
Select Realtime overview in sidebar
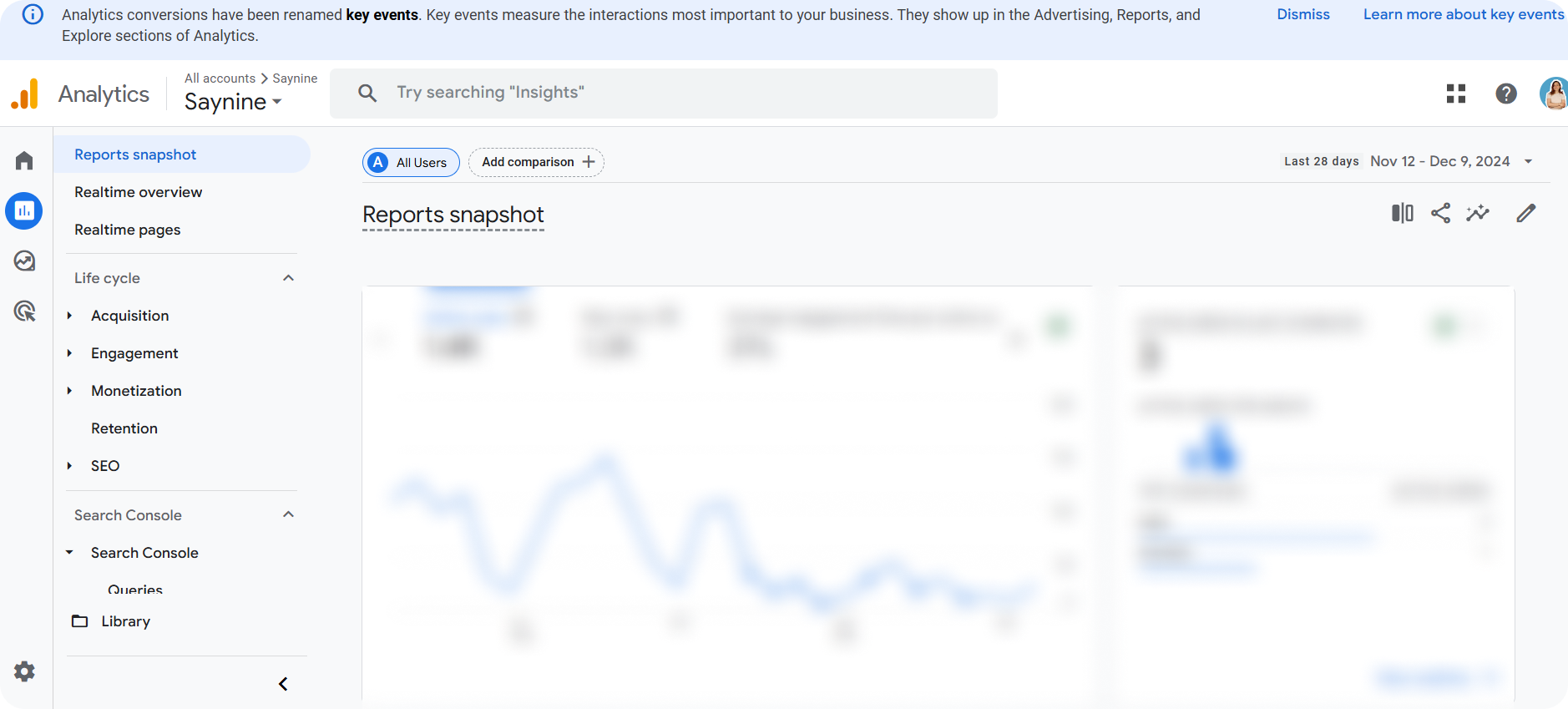coord(139,192)
